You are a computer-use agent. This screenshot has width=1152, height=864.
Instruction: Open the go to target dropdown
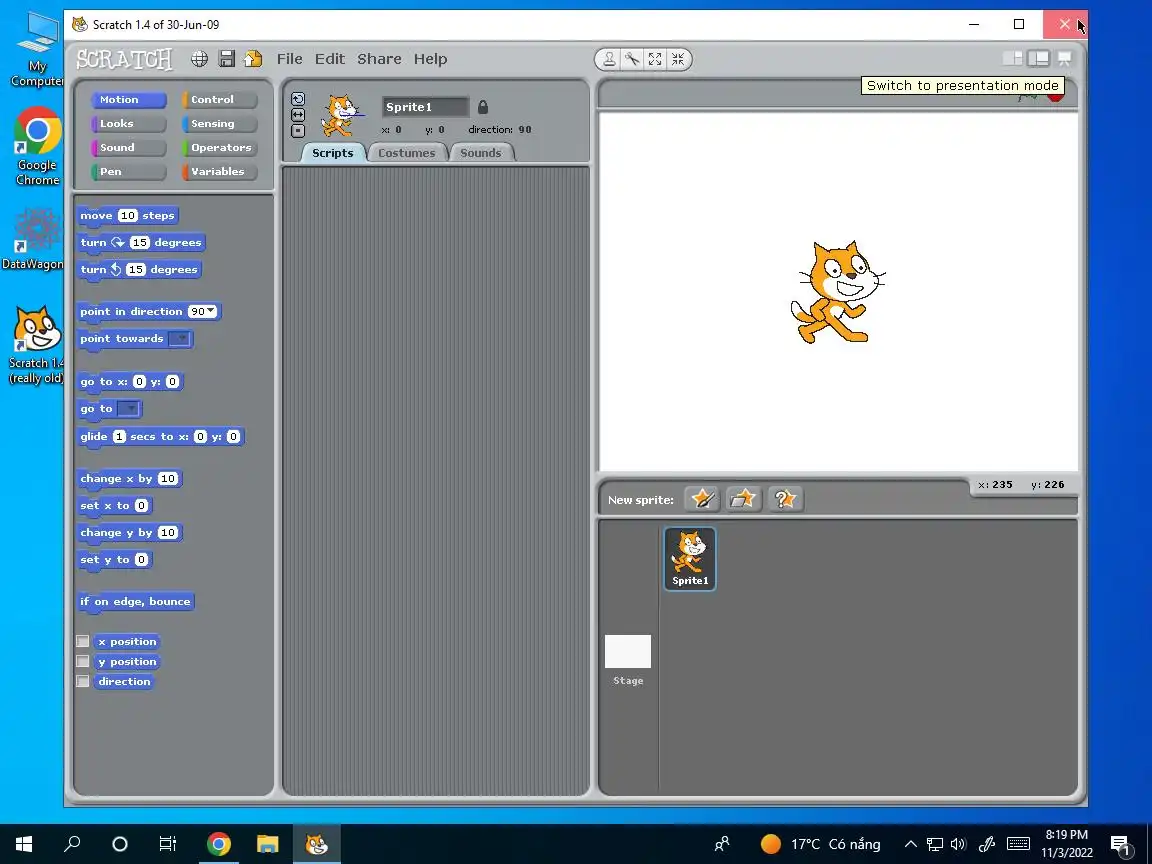point(128,409)
